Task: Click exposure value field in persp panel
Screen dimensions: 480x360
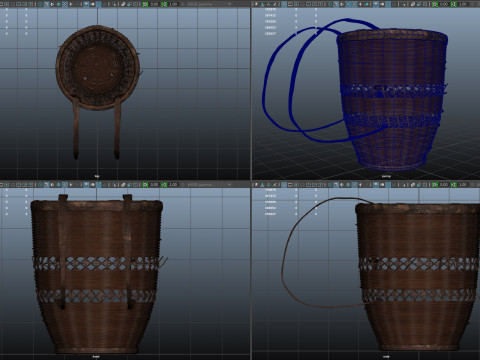Action: tap(444, 4)
